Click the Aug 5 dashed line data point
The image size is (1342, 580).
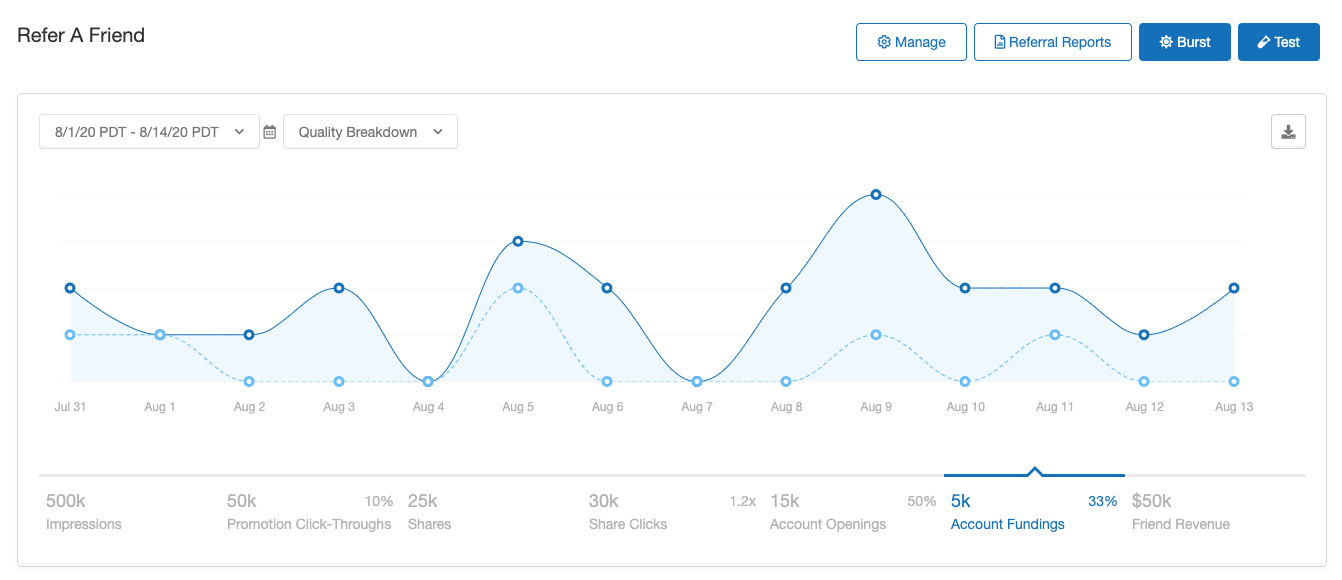518,288
